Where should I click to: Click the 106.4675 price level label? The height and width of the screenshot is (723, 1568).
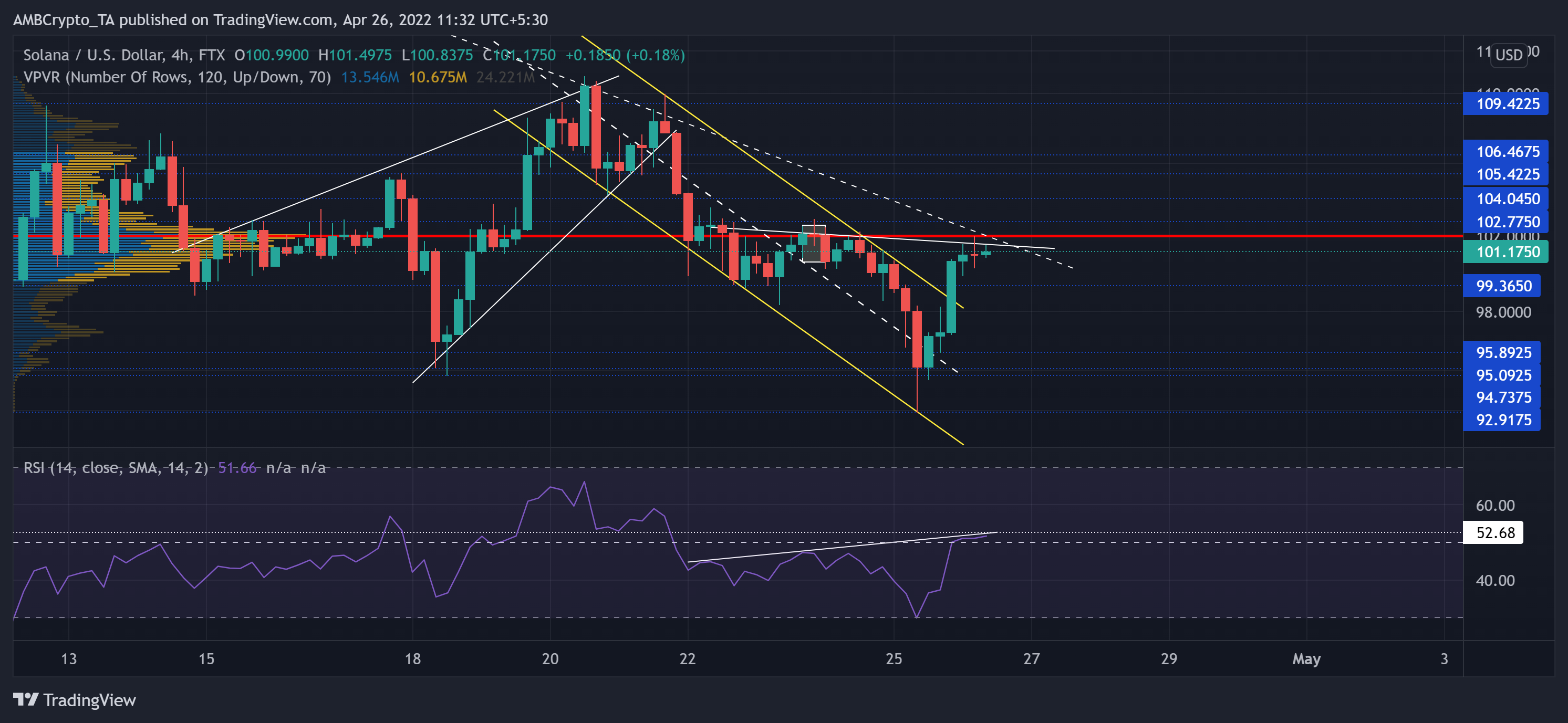(x=1507, y=152)
